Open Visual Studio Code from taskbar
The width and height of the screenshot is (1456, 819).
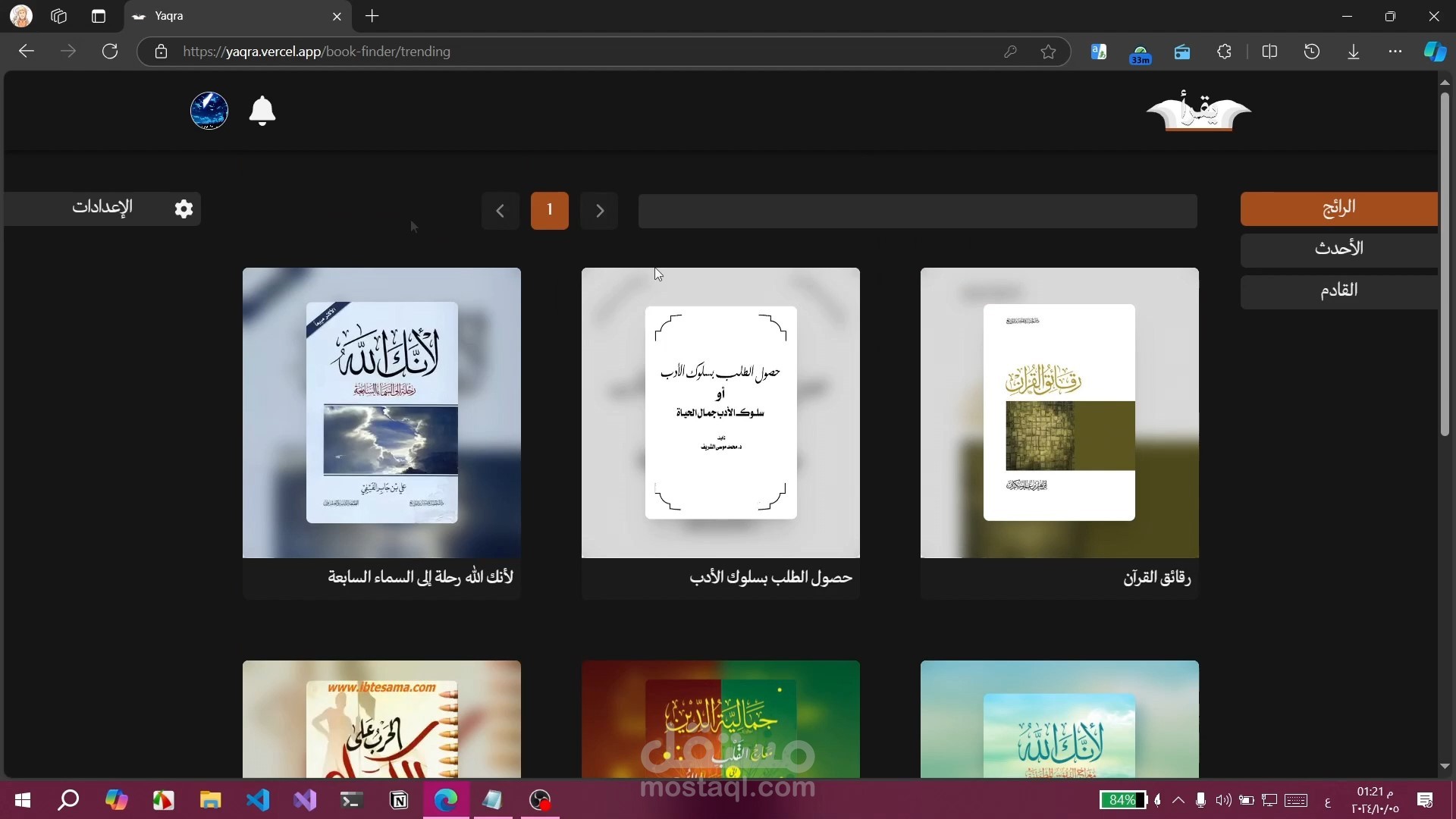tap(258, 800)
